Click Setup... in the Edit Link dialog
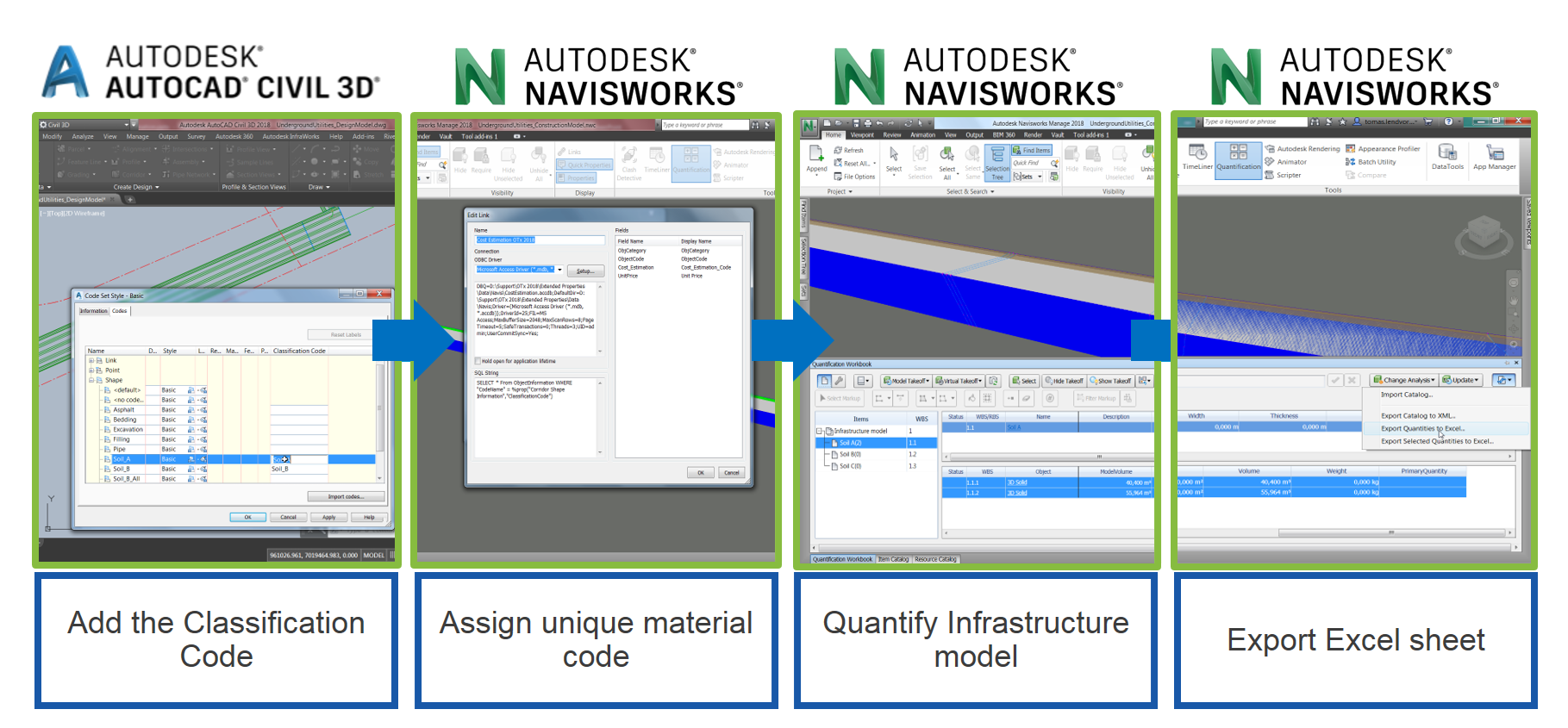 (x=585, y=271)
